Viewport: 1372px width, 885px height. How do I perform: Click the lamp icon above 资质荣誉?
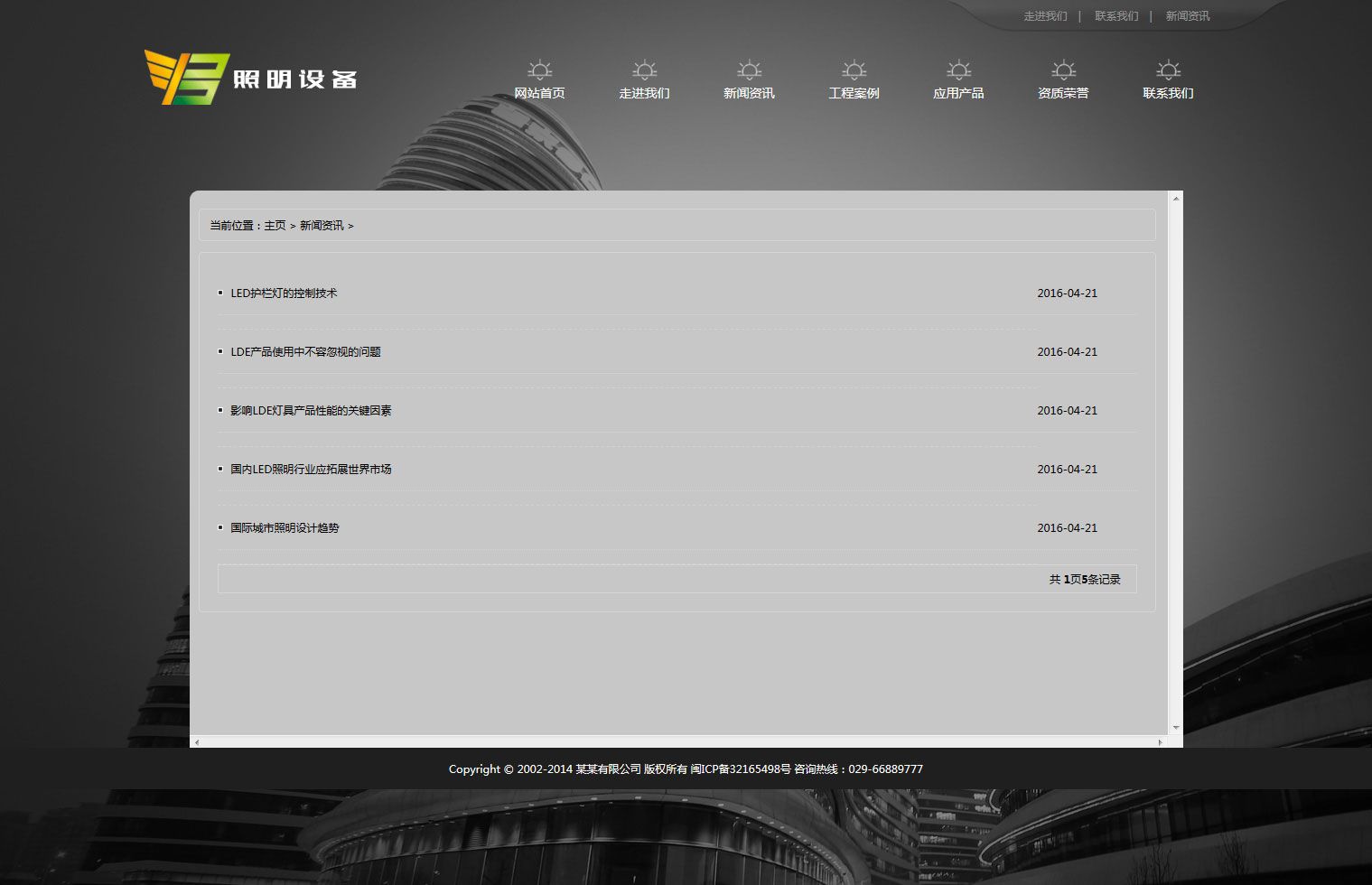click(1063, 70)
